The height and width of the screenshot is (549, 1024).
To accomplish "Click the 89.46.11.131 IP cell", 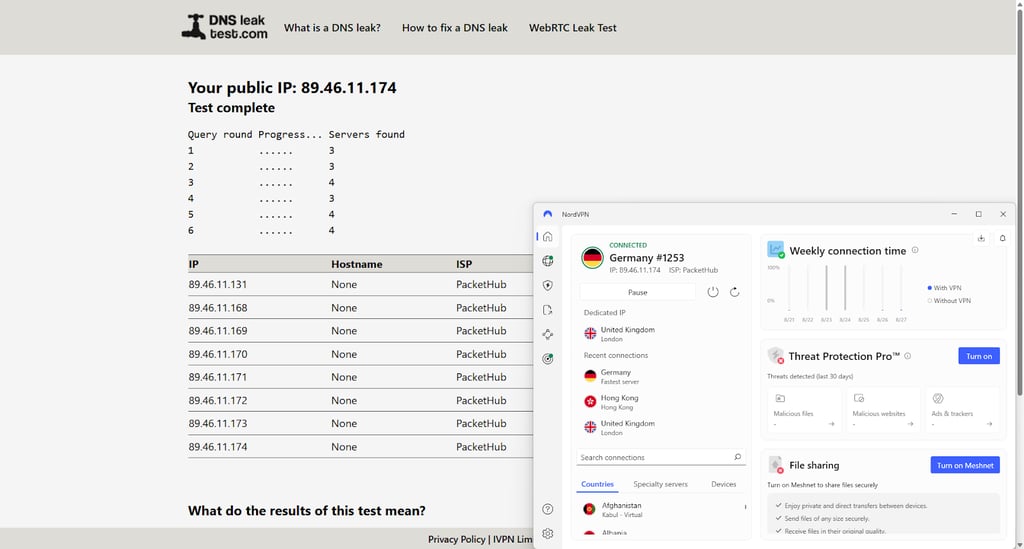I will point(217,285).
